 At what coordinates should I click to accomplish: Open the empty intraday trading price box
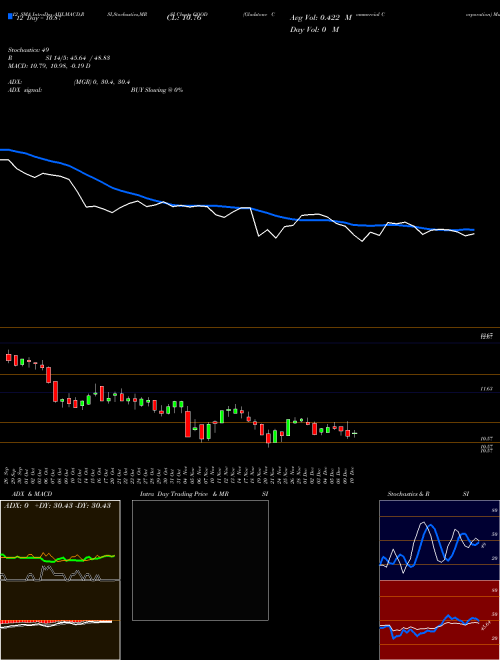(x=200, y=560)
